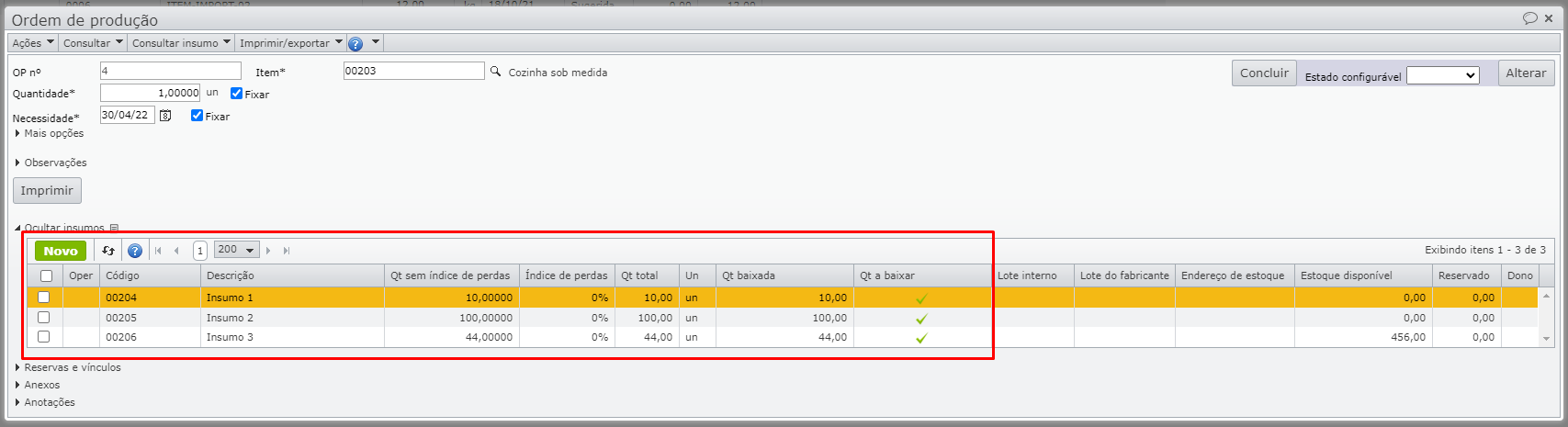Click Qt total column header
This screenshot has width=1568, height=427.
647,275
